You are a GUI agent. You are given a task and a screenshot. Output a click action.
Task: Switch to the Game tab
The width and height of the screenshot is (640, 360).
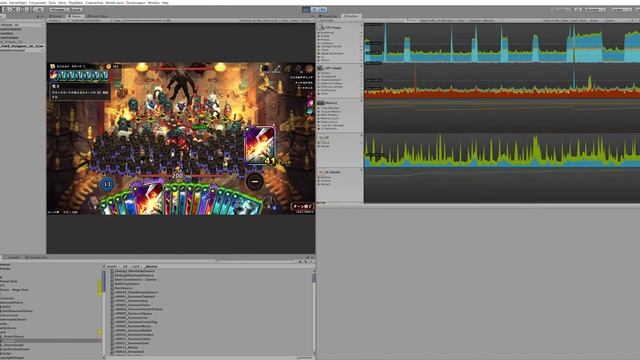click(75, 16)
